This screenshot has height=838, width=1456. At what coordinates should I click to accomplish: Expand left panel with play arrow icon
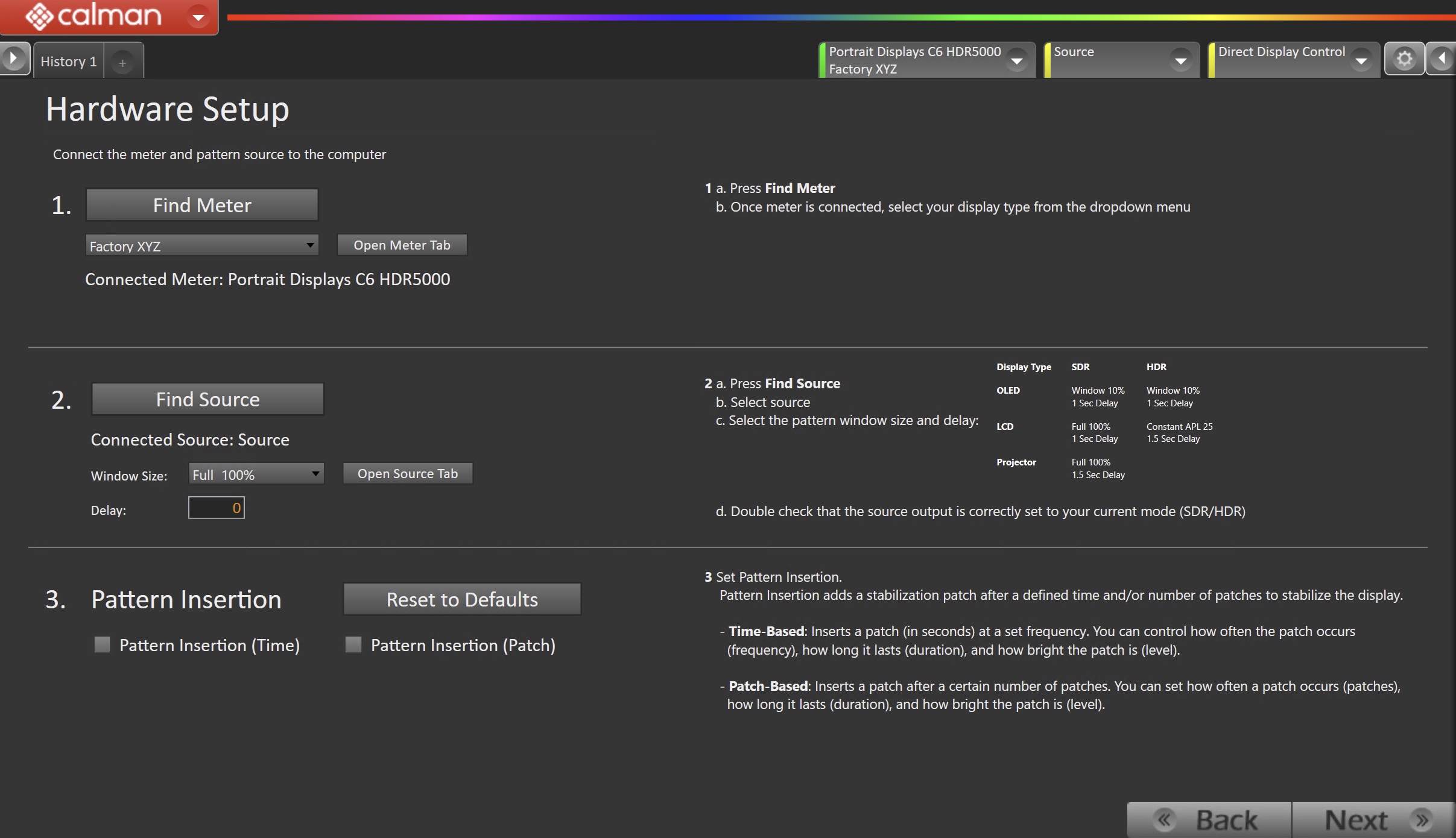pos(13,59)
